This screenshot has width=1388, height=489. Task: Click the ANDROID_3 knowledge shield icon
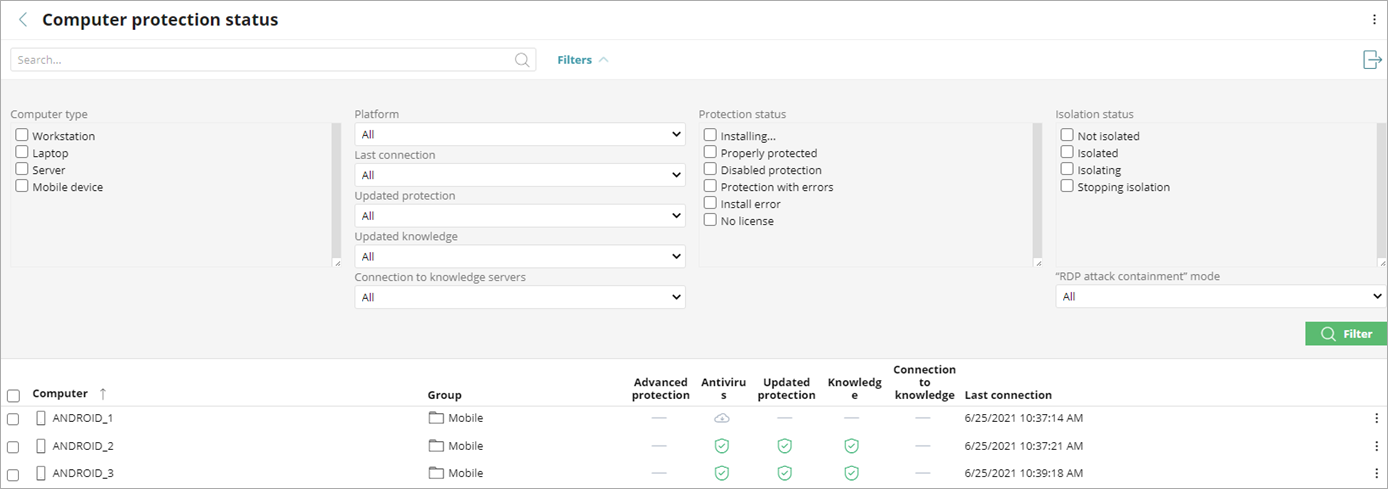click(x=851, y=473)
